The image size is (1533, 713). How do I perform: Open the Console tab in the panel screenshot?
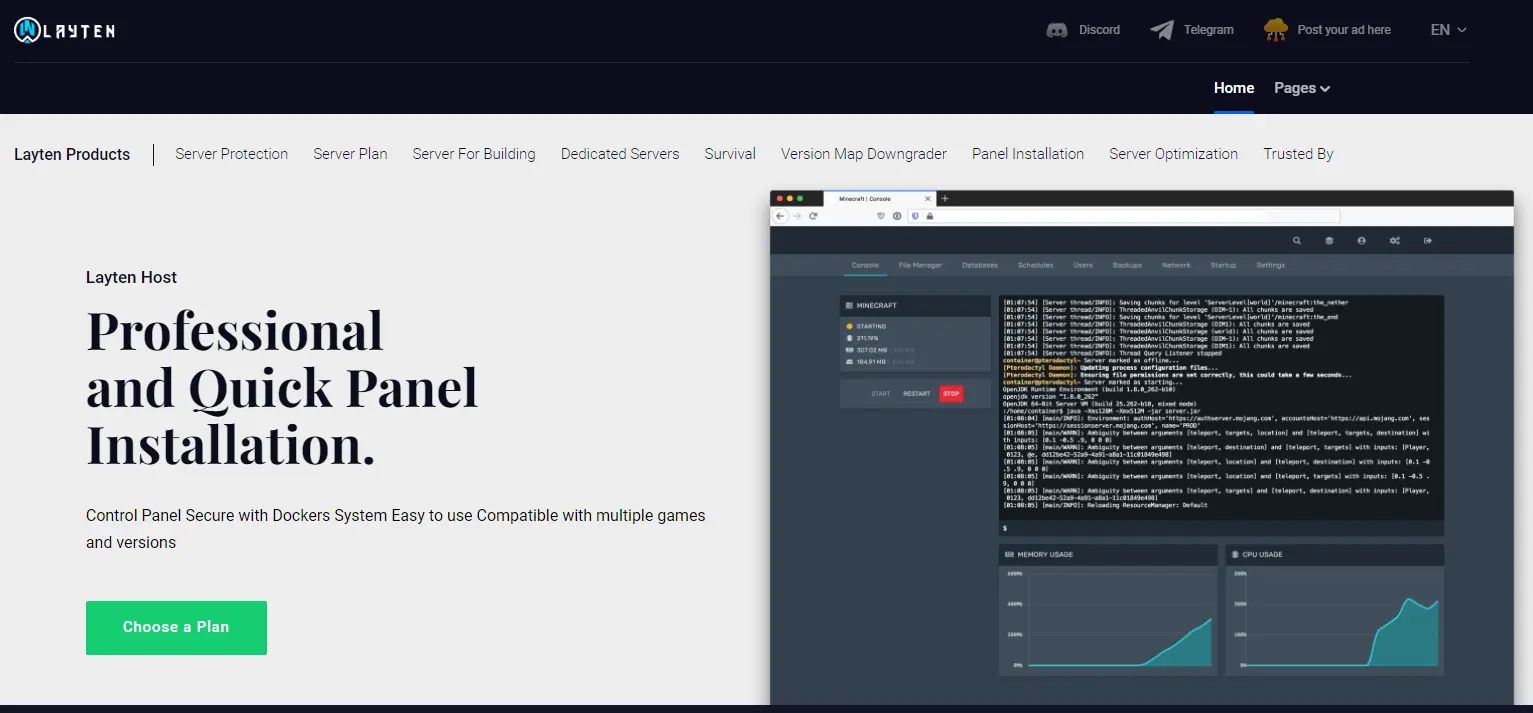pyautogui.click(x=865, y=265)
